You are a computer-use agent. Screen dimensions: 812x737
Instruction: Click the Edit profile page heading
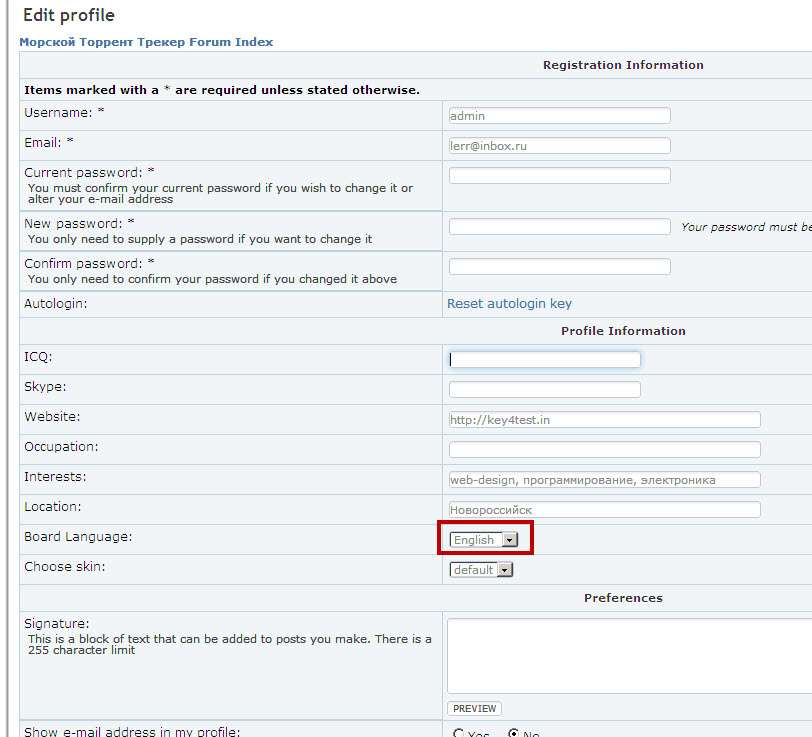tap(69, 16)
